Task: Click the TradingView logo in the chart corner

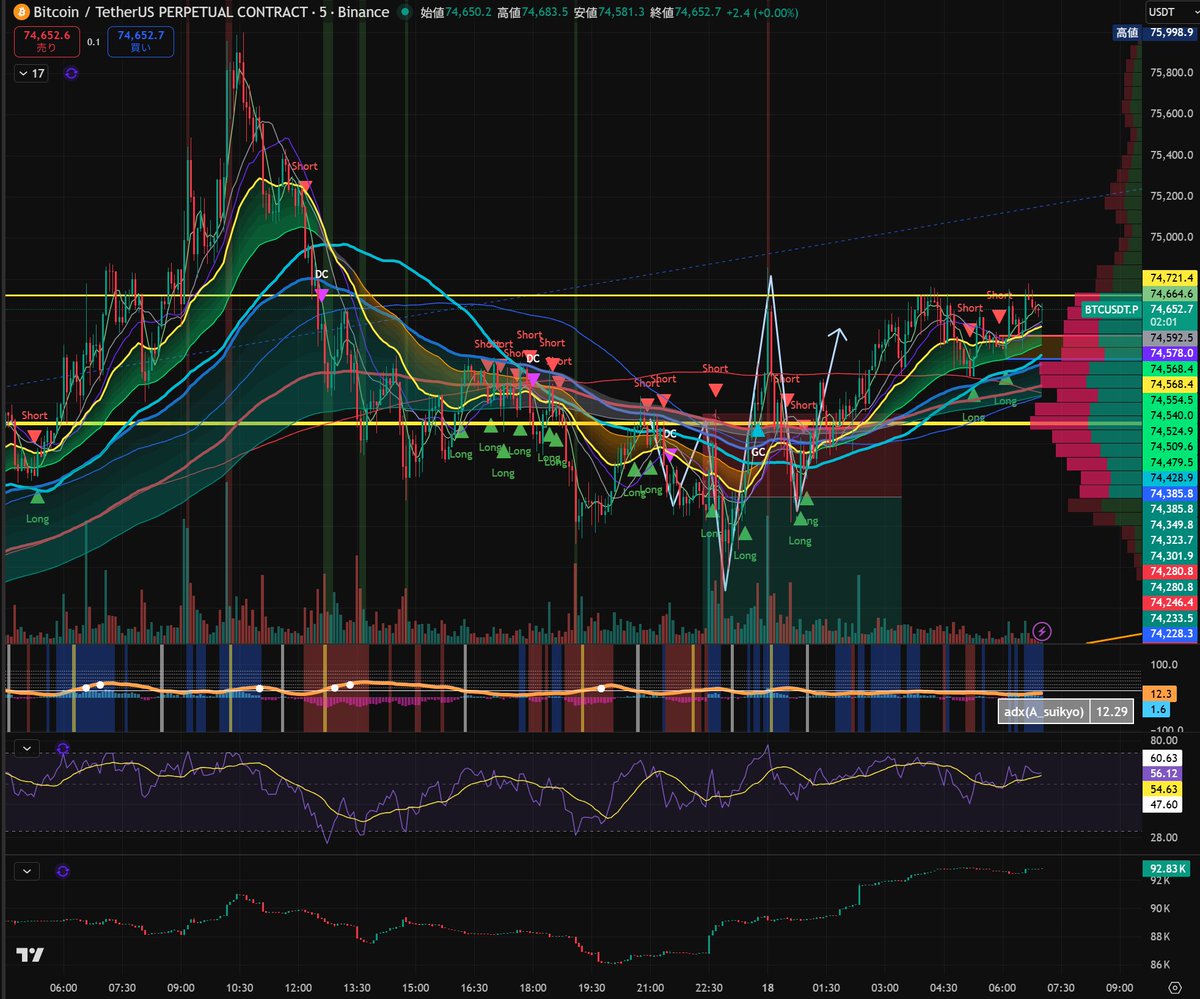Action: pos(29,954)
